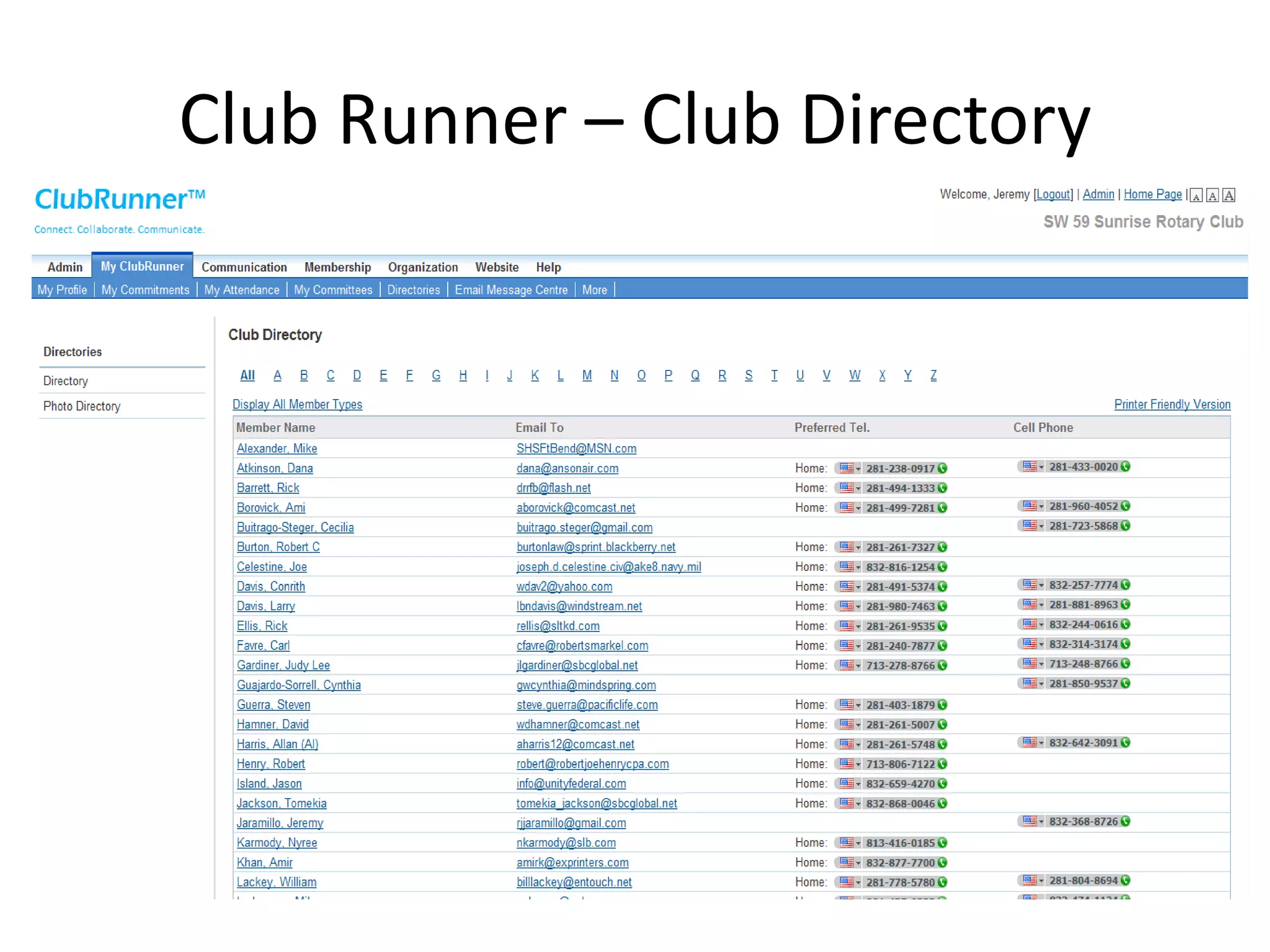
Task: Click green call icon beside 281-240-7877
Action: tap(942, 646)
